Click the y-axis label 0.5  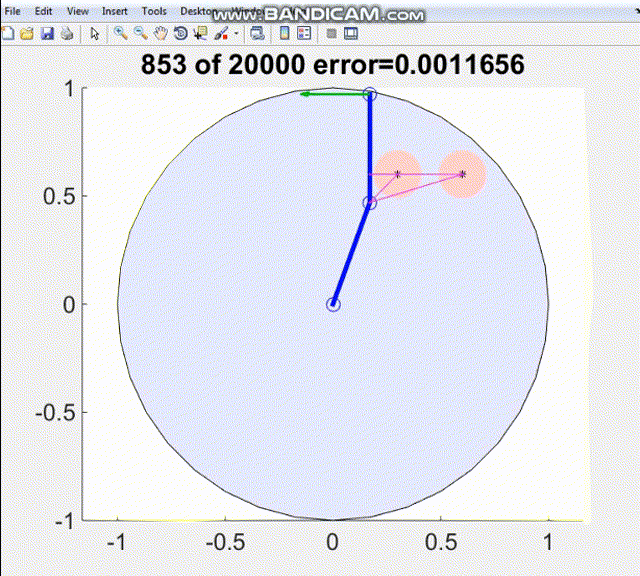[59, 196]
